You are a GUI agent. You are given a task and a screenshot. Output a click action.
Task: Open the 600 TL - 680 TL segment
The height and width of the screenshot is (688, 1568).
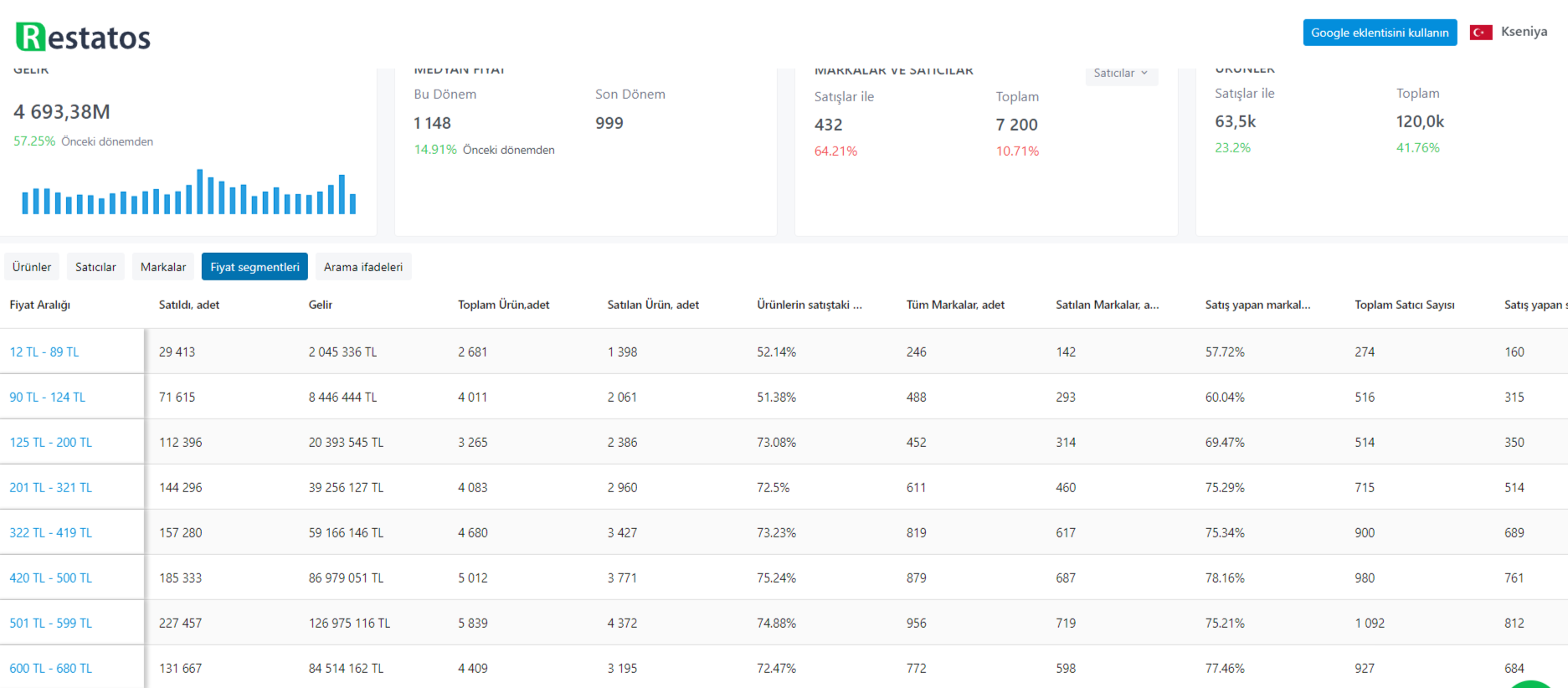point(51,669)
